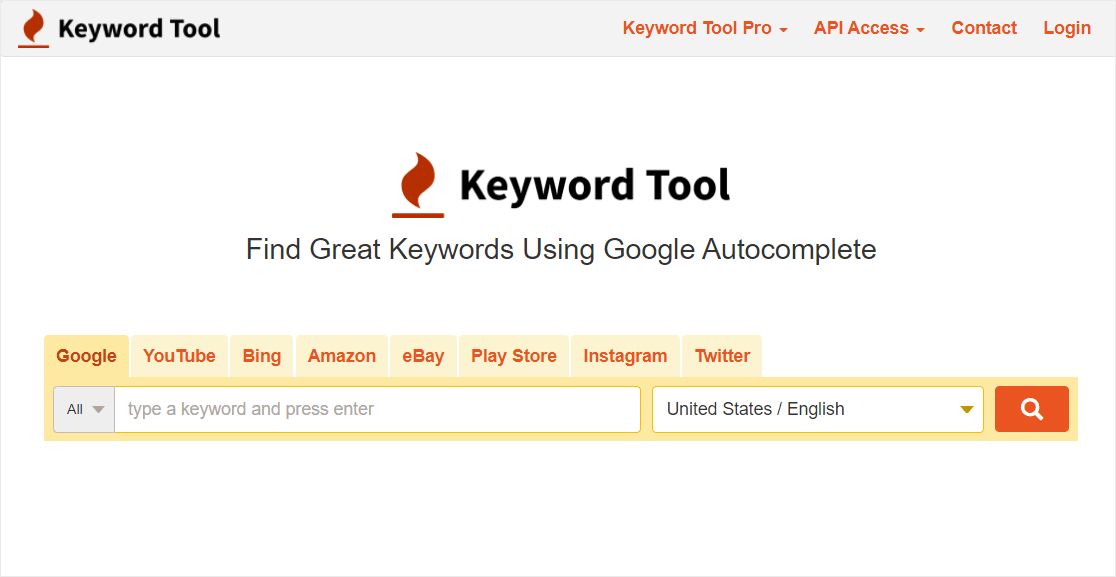
Task: Click the Login link
Action: pos(1067,28)
